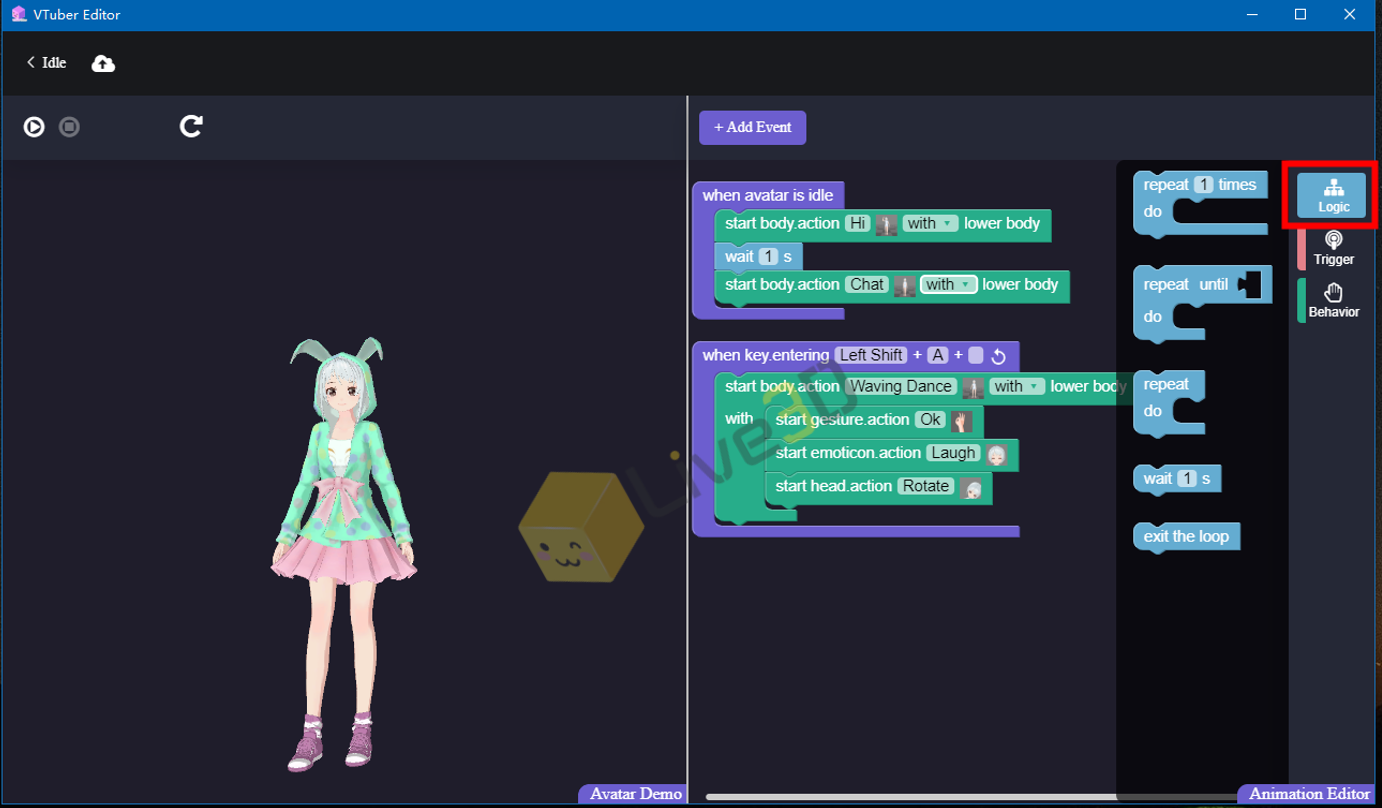Click the avatar preview icon beside Hi action
1382x808 pixels.
[x=886, y=224]
